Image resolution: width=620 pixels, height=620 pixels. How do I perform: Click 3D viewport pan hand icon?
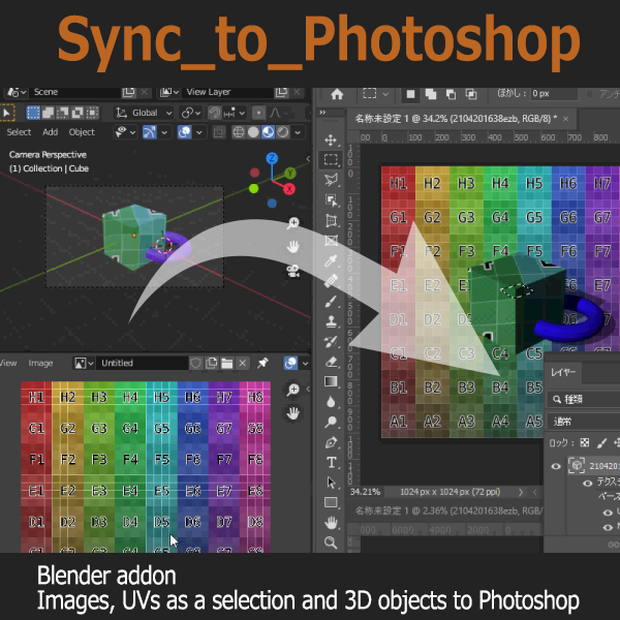point(293,247)
